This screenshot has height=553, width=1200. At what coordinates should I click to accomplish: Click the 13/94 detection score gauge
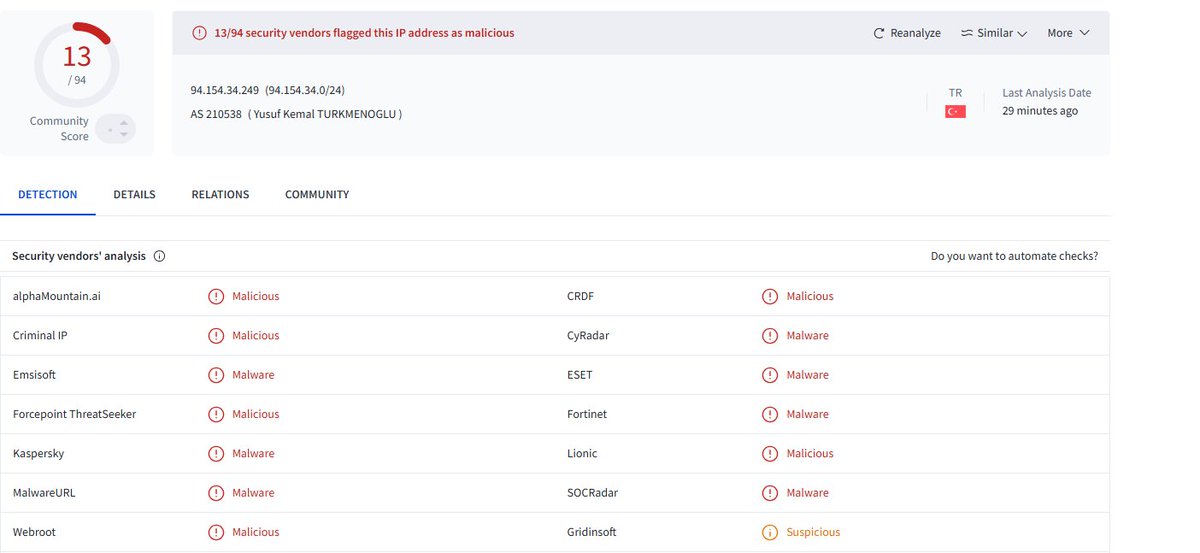coord(77,64)
